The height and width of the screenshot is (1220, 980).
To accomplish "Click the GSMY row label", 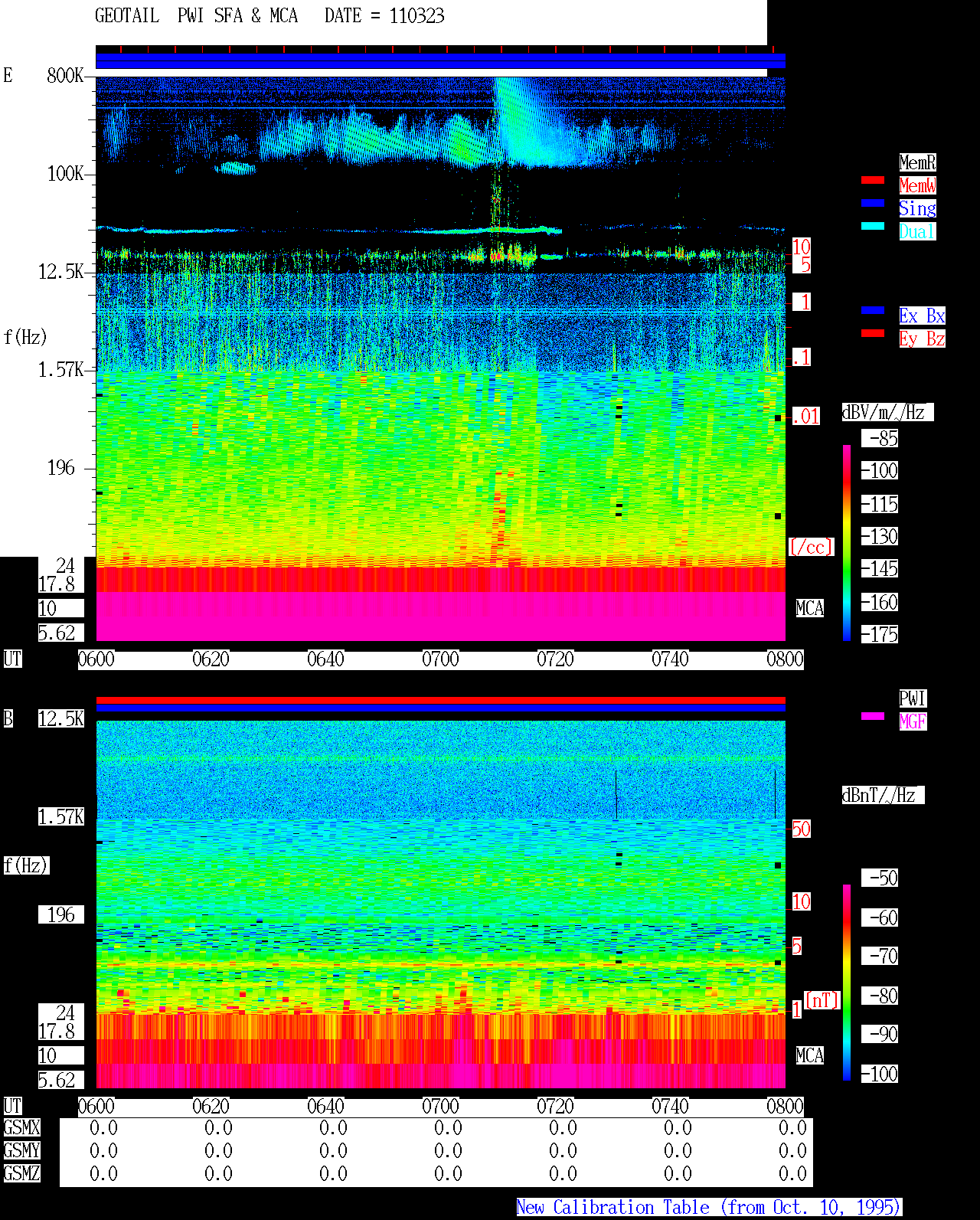I will (21, 1150).
